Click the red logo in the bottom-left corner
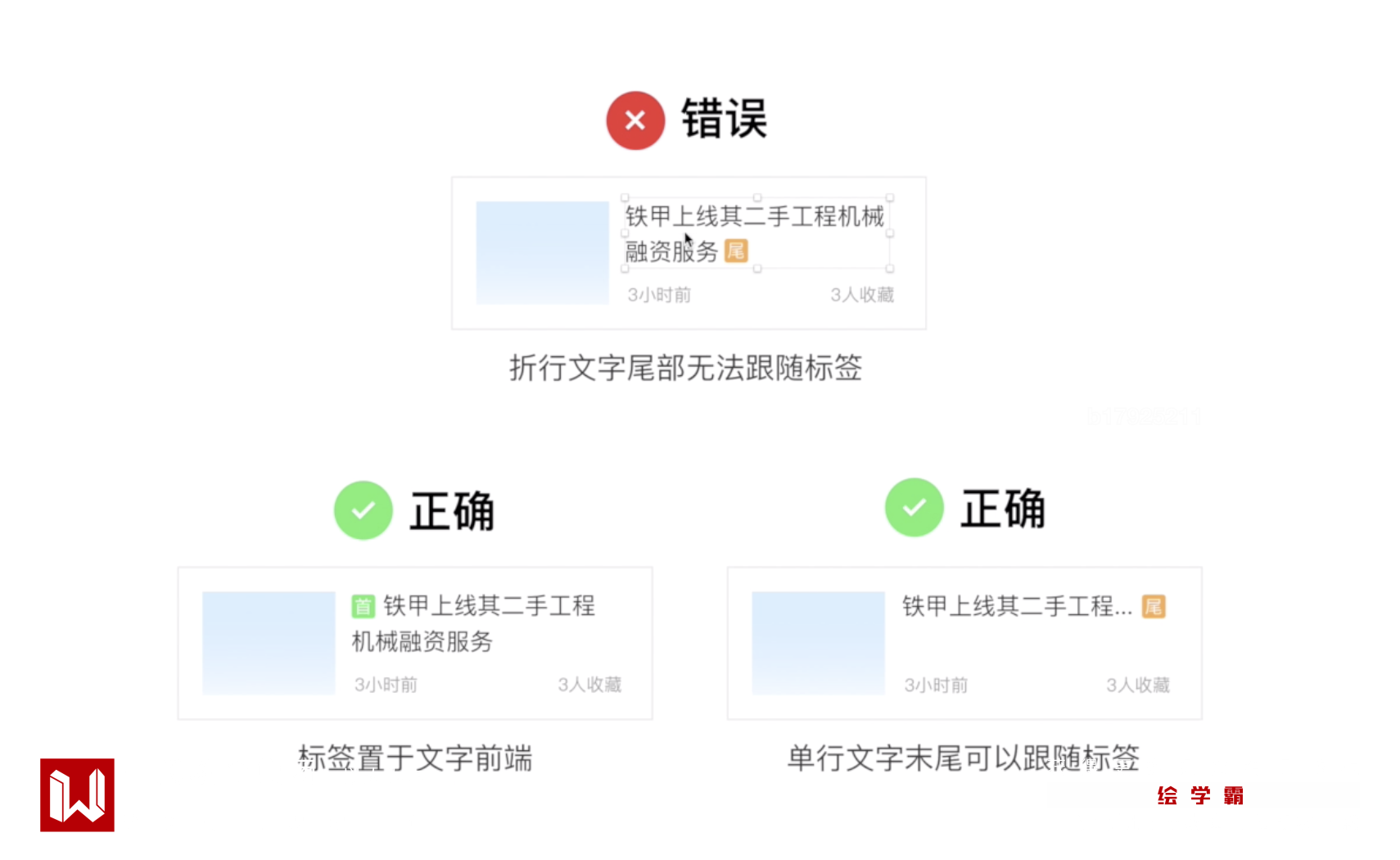Image resolution: width=1400 pixels, height=860 pixels. point(77,795)
